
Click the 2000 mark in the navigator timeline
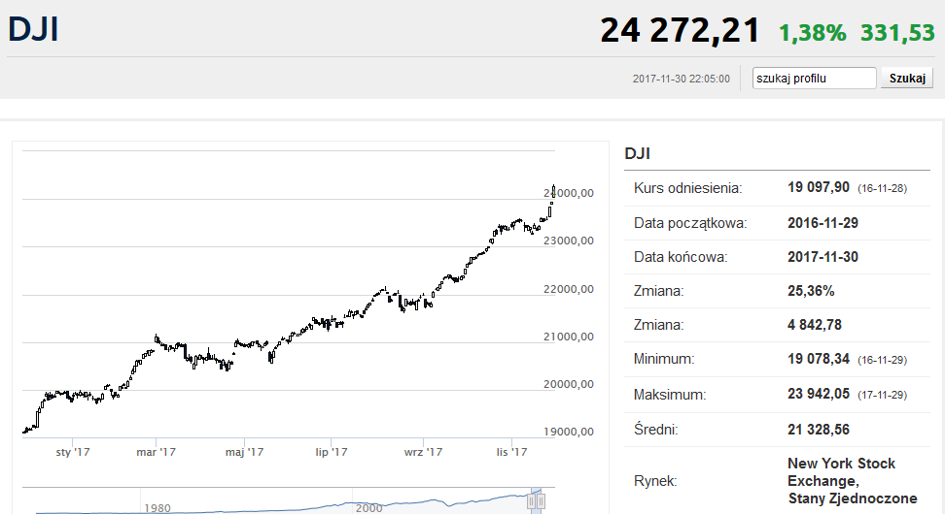(x=369, y=508)
